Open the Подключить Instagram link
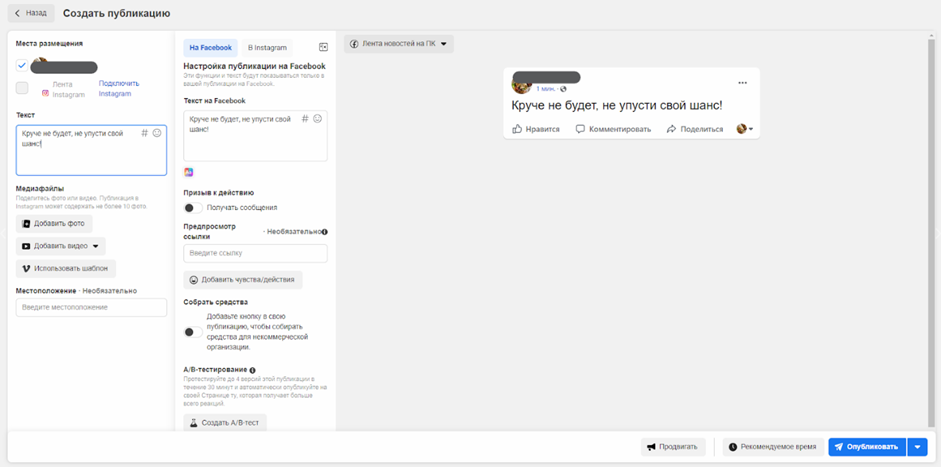 tap(119, 89)
